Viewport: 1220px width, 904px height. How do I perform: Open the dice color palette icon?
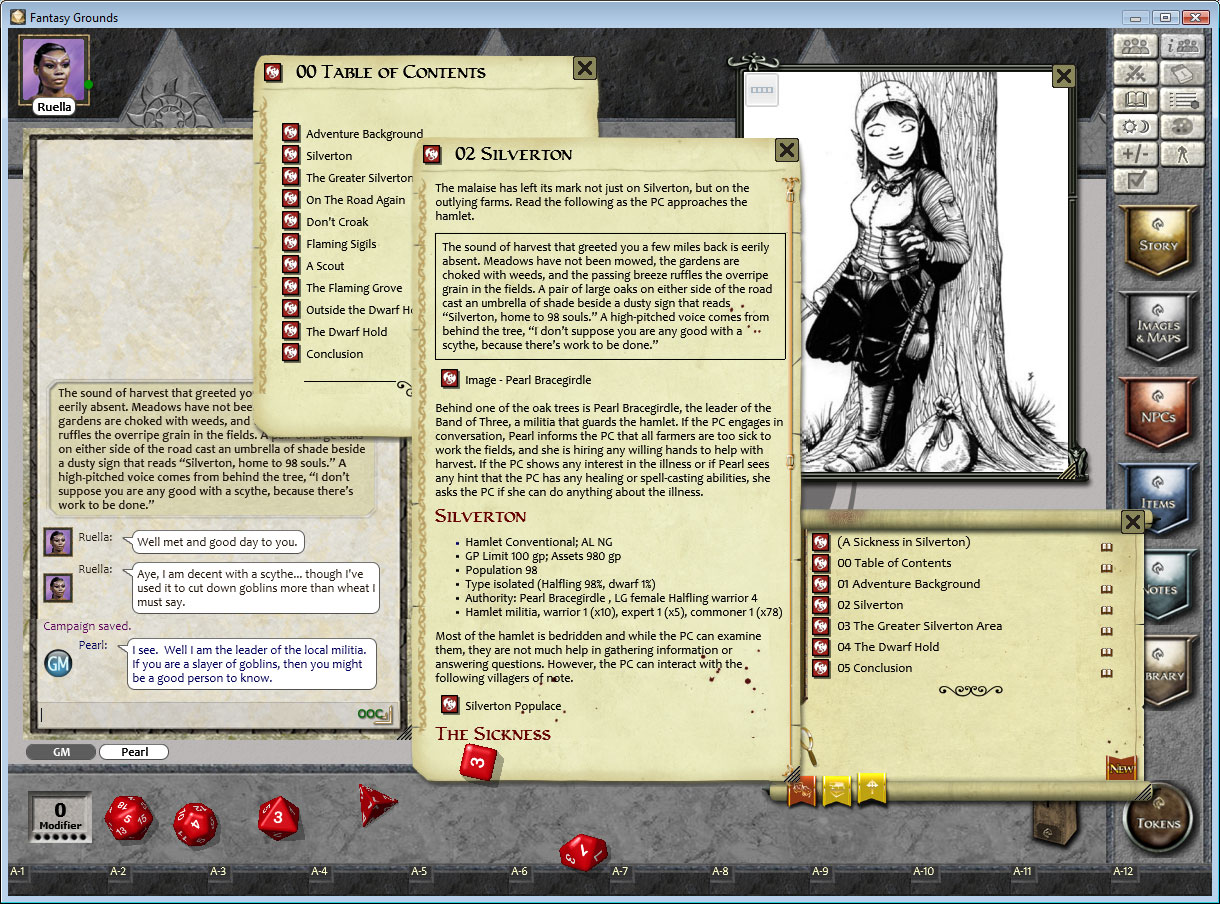[1183, 126]
